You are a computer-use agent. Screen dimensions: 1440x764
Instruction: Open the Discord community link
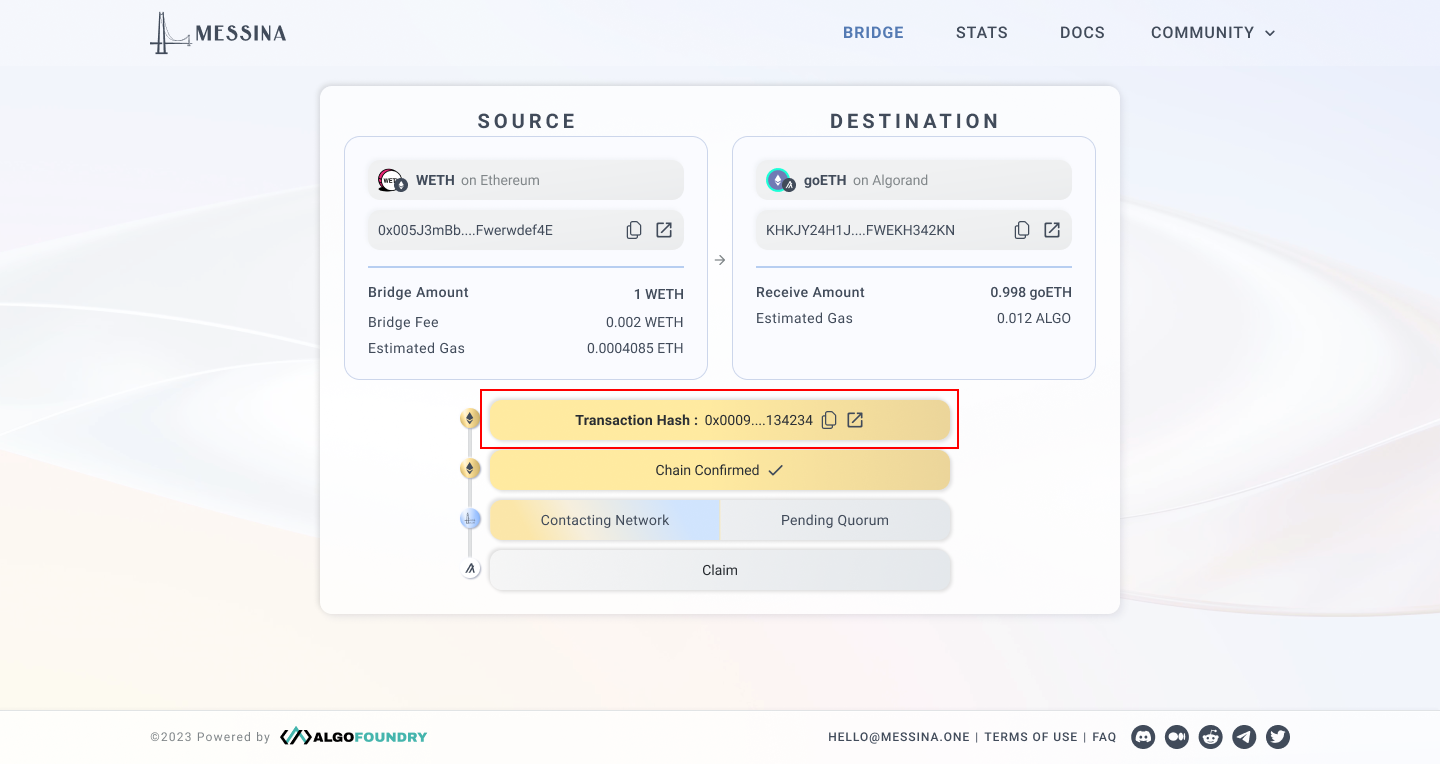(1143, 737)
